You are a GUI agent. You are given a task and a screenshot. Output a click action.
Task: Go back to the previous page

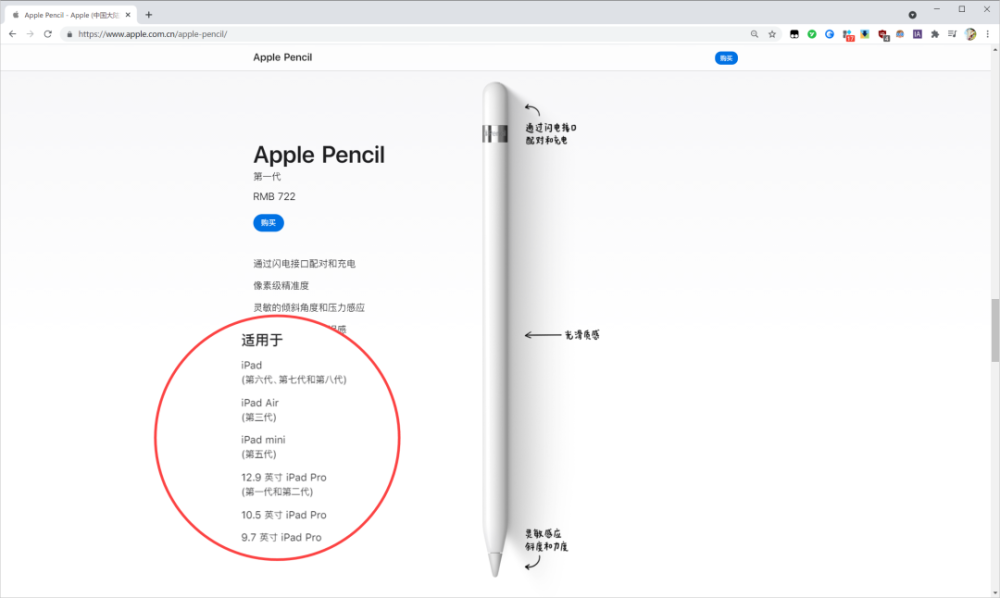point(13,34)
